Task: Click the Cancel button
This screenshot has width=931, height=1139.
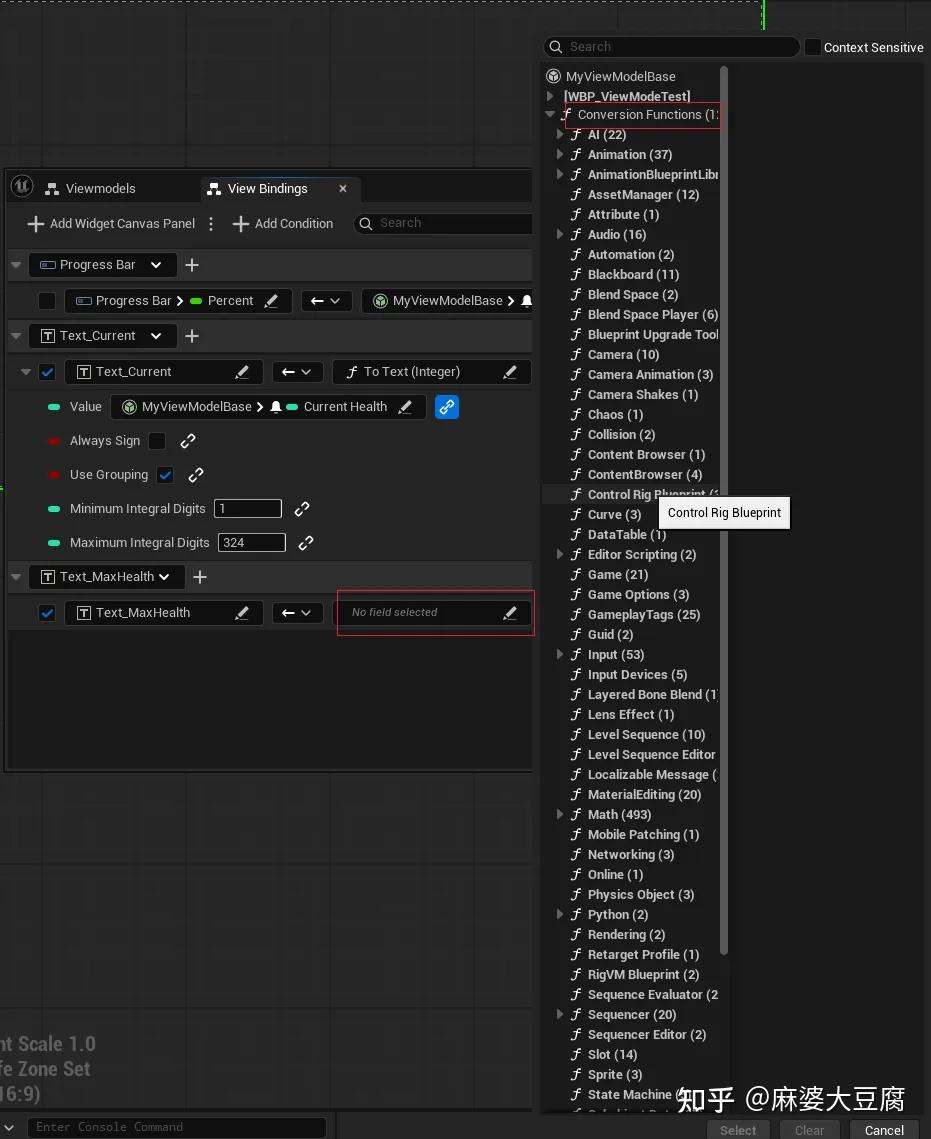Action: click(884, 1130)
